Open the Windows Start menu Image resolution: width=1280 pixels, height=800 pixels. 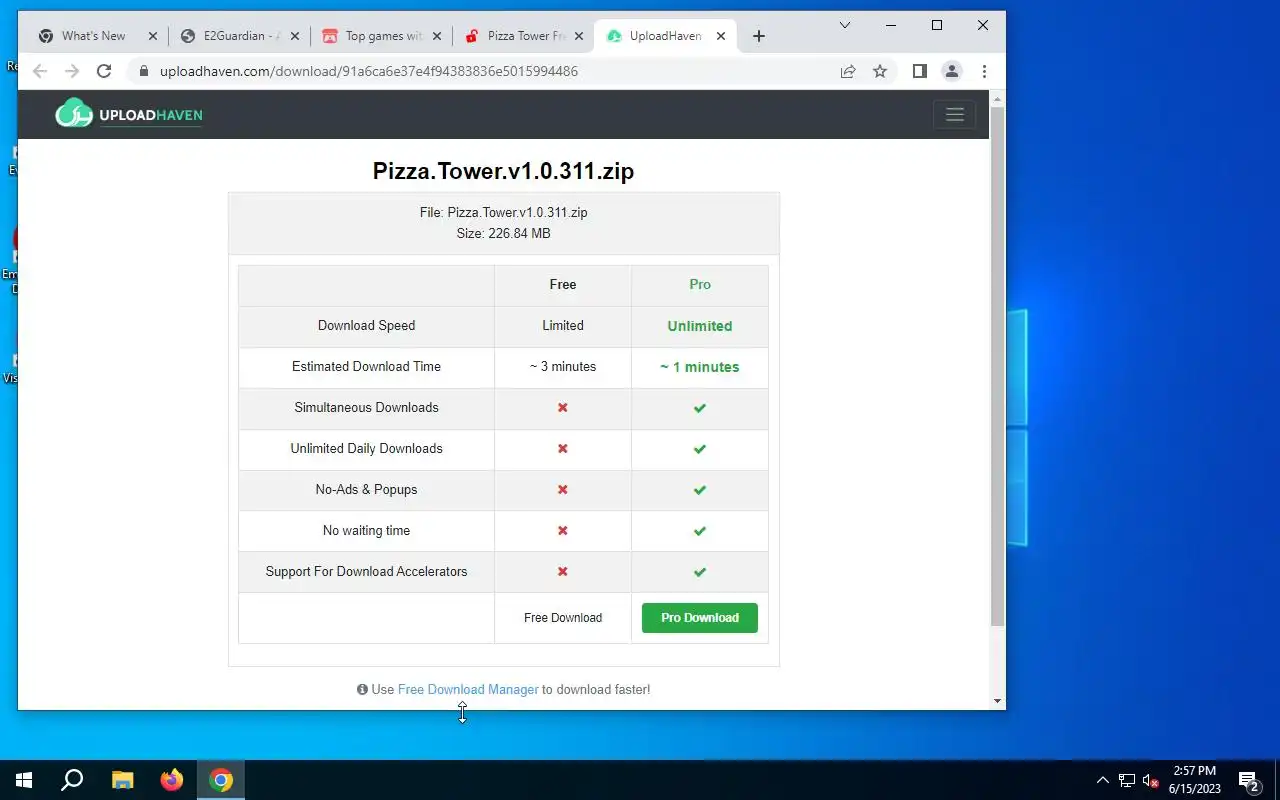[24, 780]
